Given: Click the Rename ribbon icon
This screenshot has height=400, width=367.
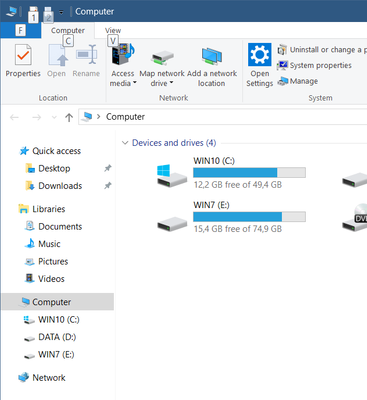Looking at the screenshot, I should [x=86, y=55].
